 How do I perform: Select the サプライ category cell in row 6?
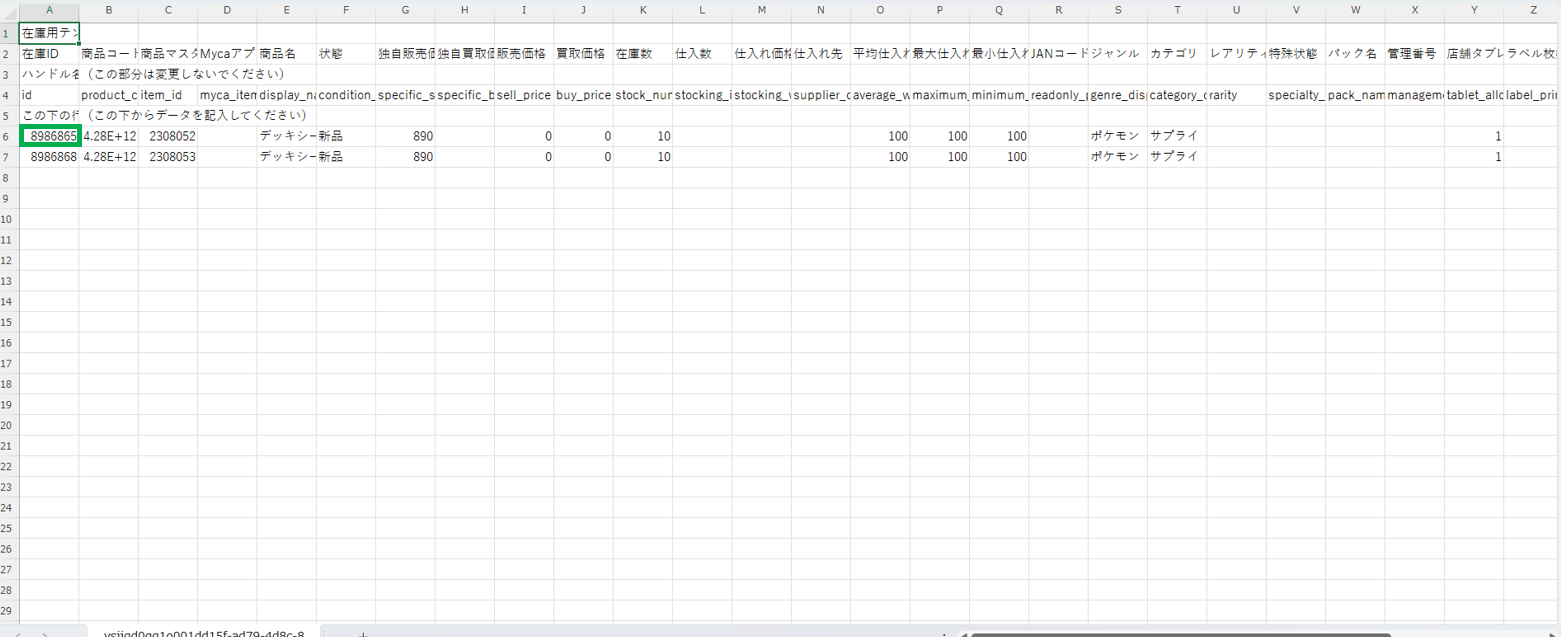[x=1176, y=135]
